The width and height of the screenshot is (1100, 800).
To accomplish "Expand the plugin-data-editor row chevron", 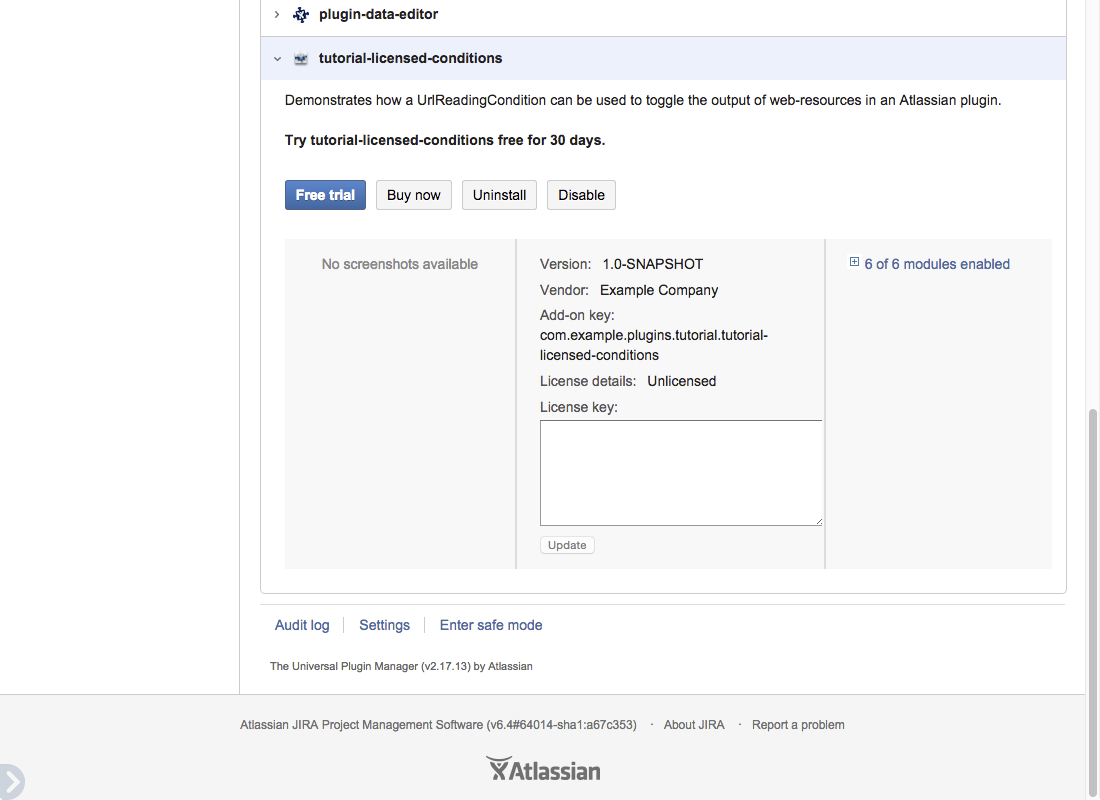I will pyautogui.click(x=277, y=15).
